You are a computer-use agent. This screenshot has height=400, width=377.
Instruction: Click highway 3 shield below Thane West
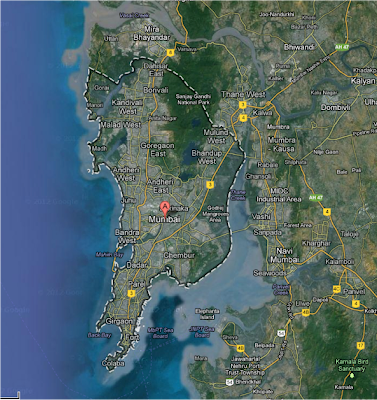coord(243,105)
